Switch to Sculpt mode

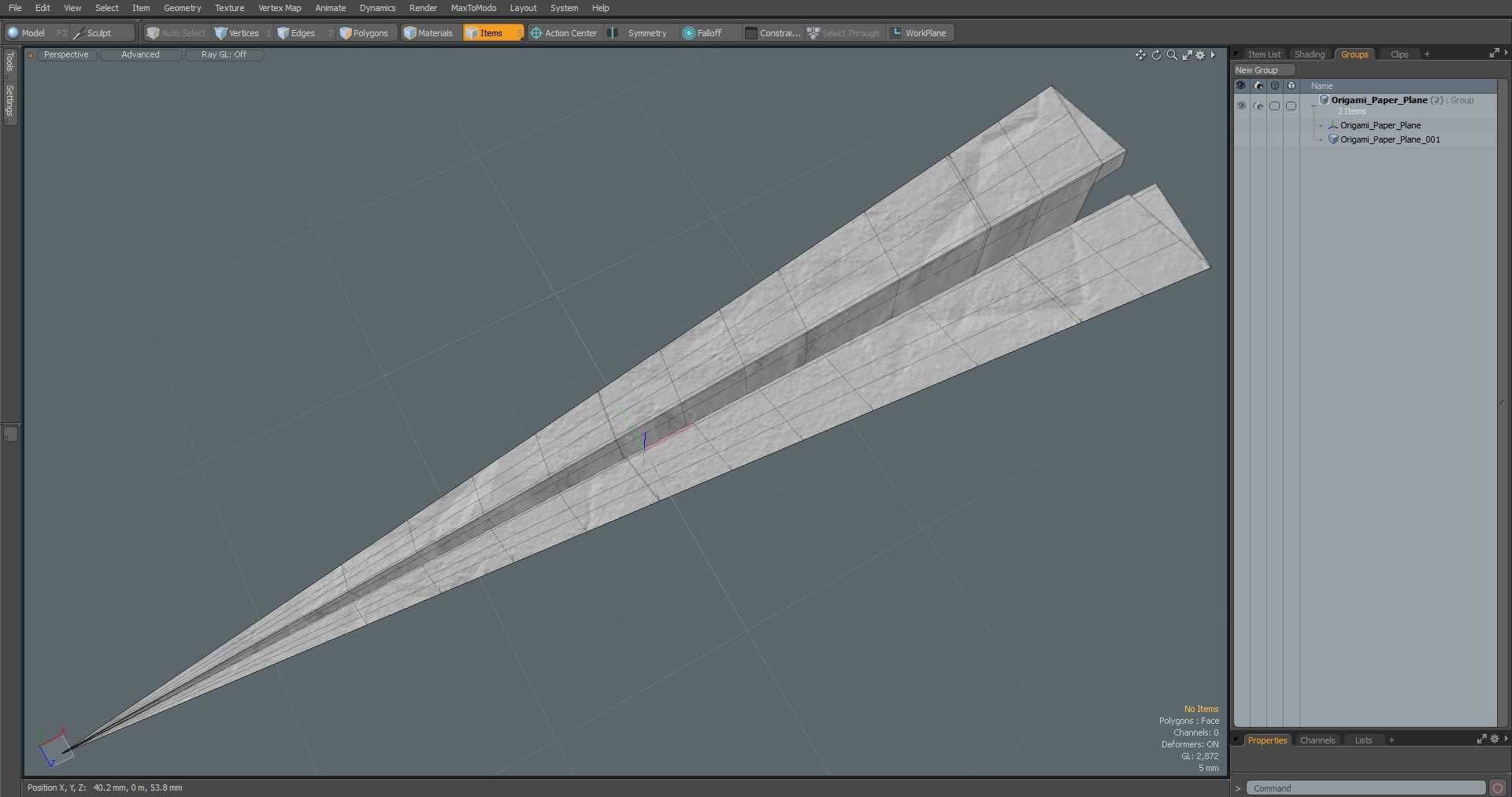[102, 33]
